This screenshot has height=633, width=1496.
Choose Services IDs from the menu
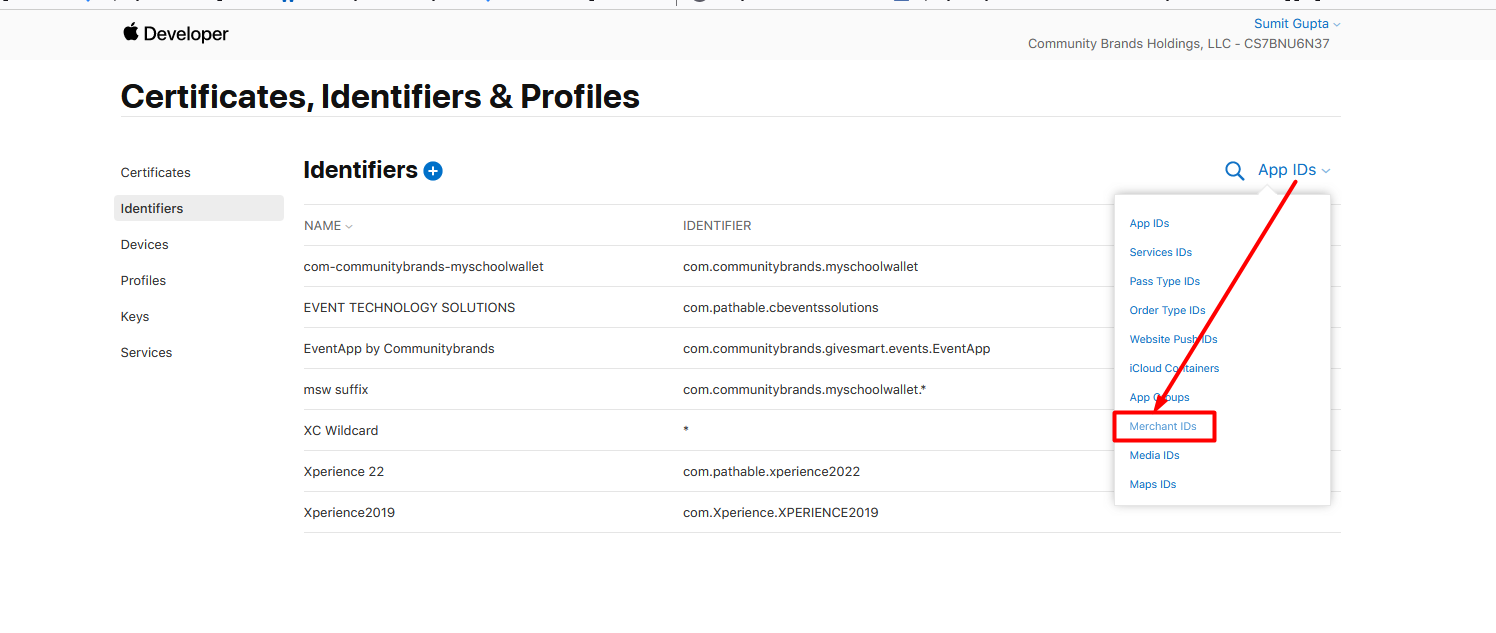coord(1160,253)
